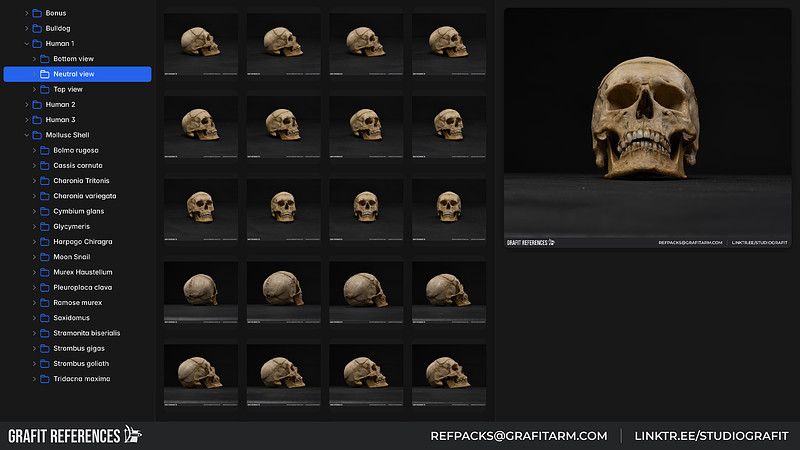Select the Human 3 label

click(60, 120)
